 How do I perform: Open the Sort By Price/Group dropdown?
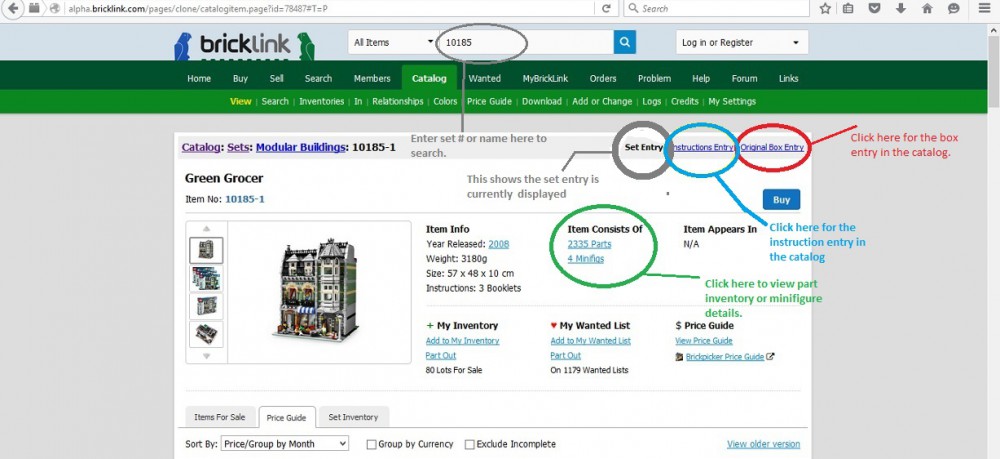(x=284, y=444)
